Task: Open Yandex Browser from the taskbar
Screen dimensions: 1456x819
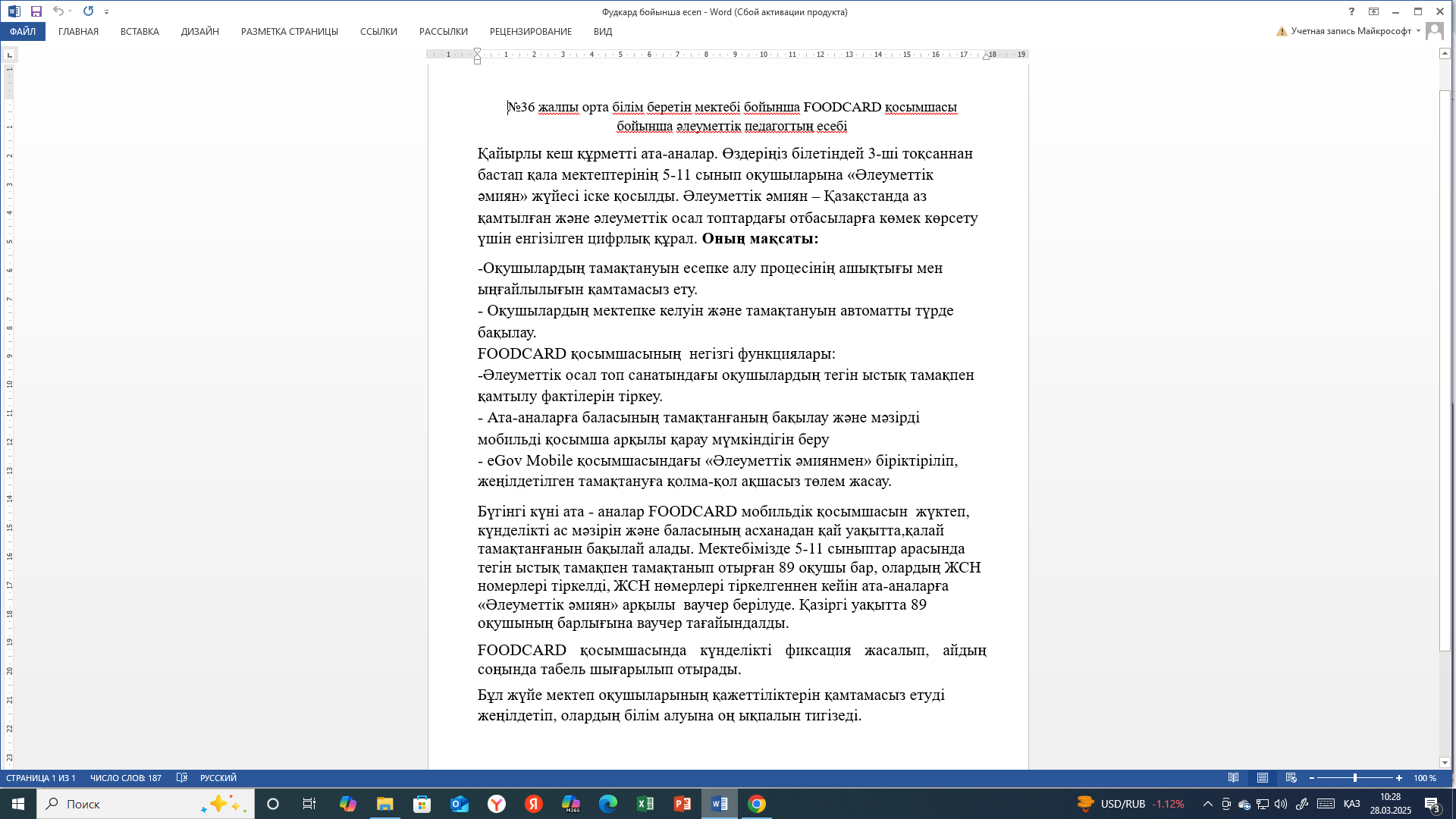Action: coord(497,804)
